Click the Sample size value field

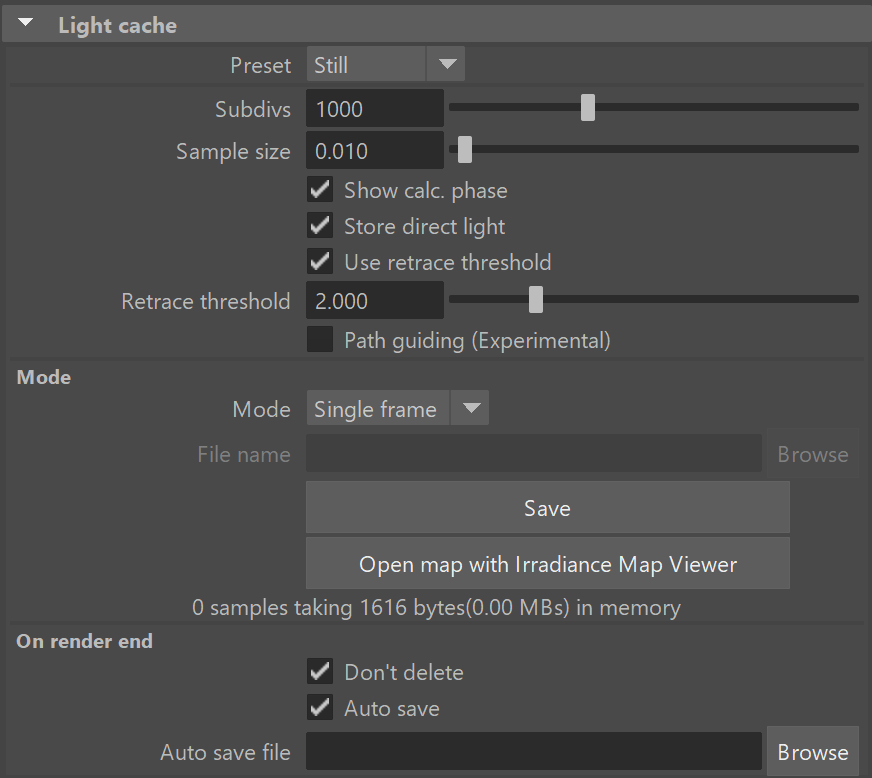(375, 151)
